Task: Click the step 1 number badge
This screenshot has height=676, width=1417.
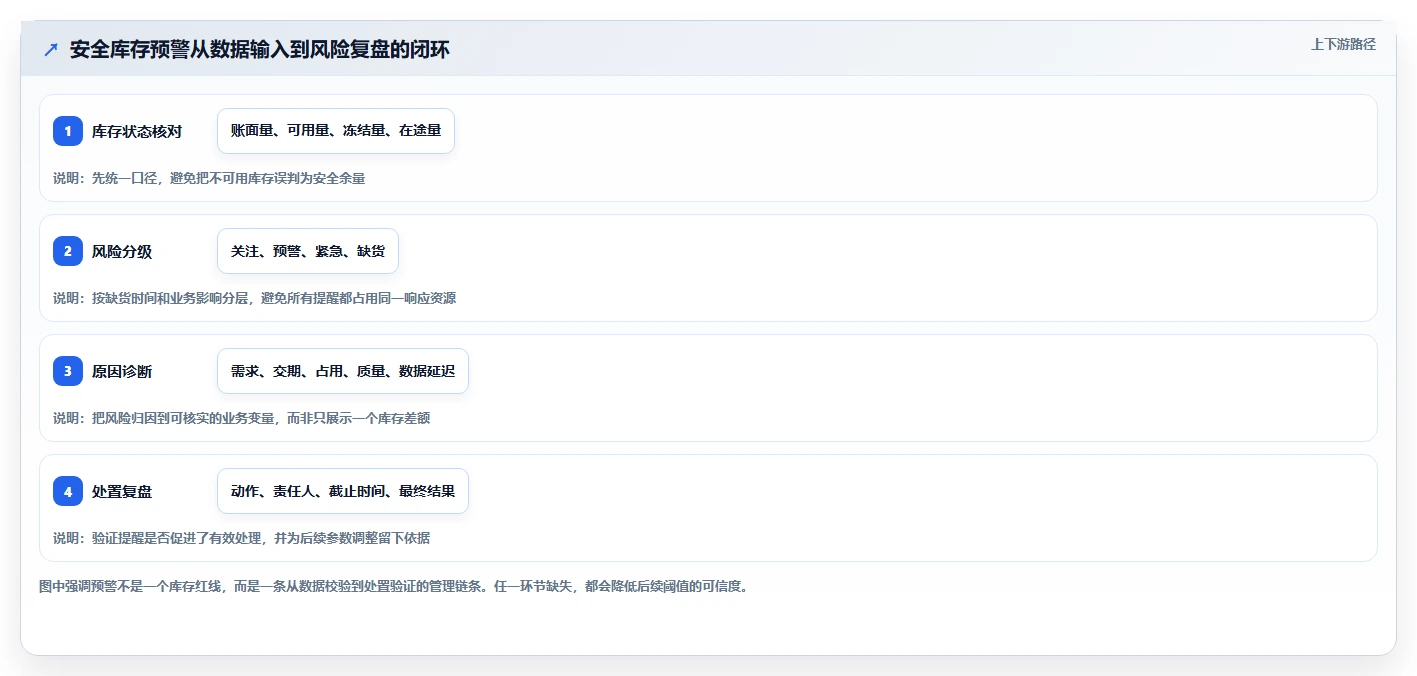Action: (x=68, y=131)
